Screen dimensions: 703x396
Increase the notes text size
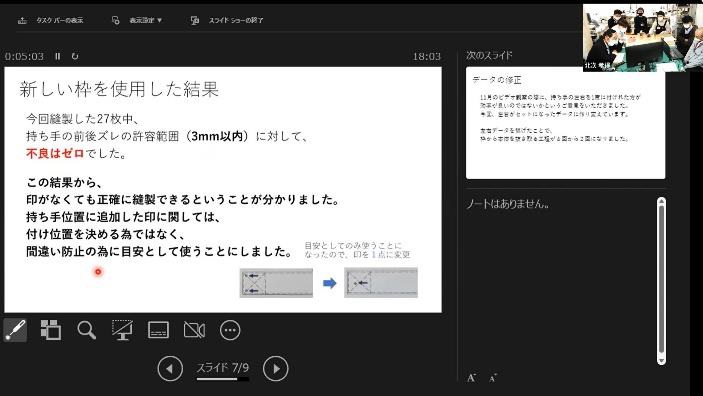471,378
